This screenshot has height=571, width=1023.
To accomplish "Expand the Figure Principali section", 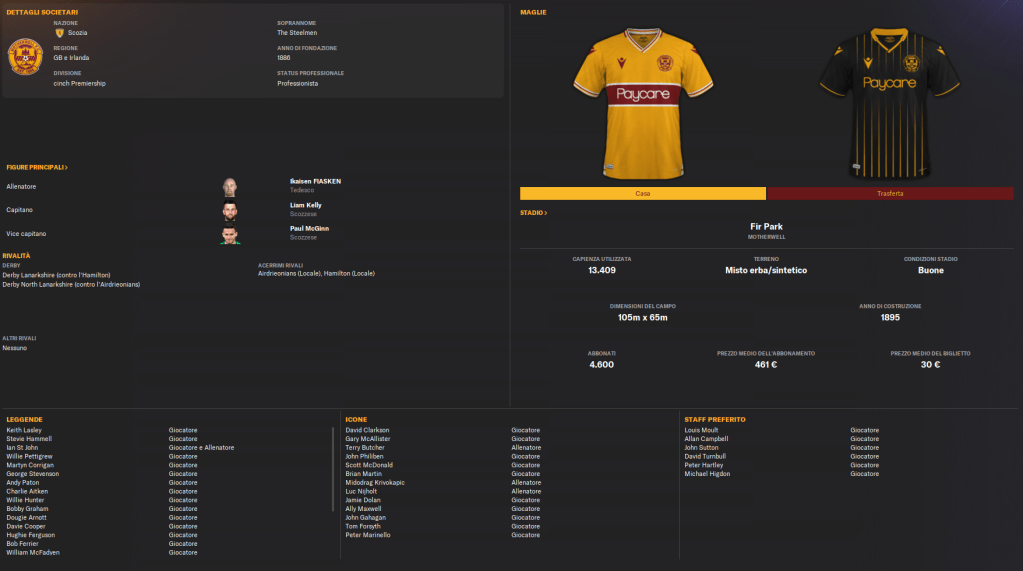I will coord(37,168).
